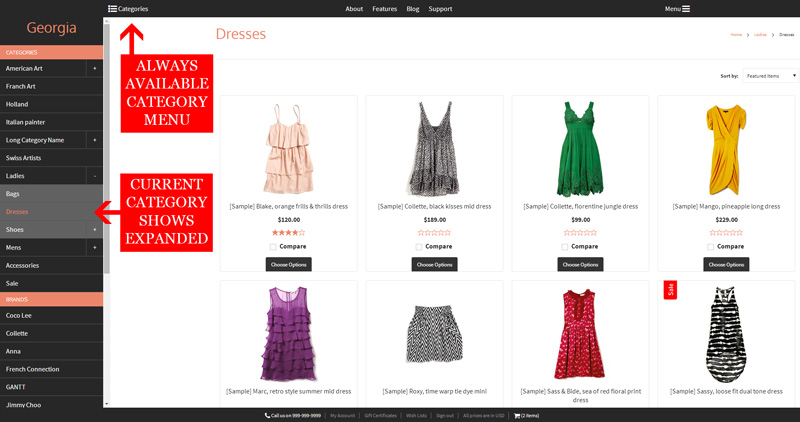This screenshot has height=422, width=800.
Task: Go to Home in breadcrumb
Action: tap(736, 35)
